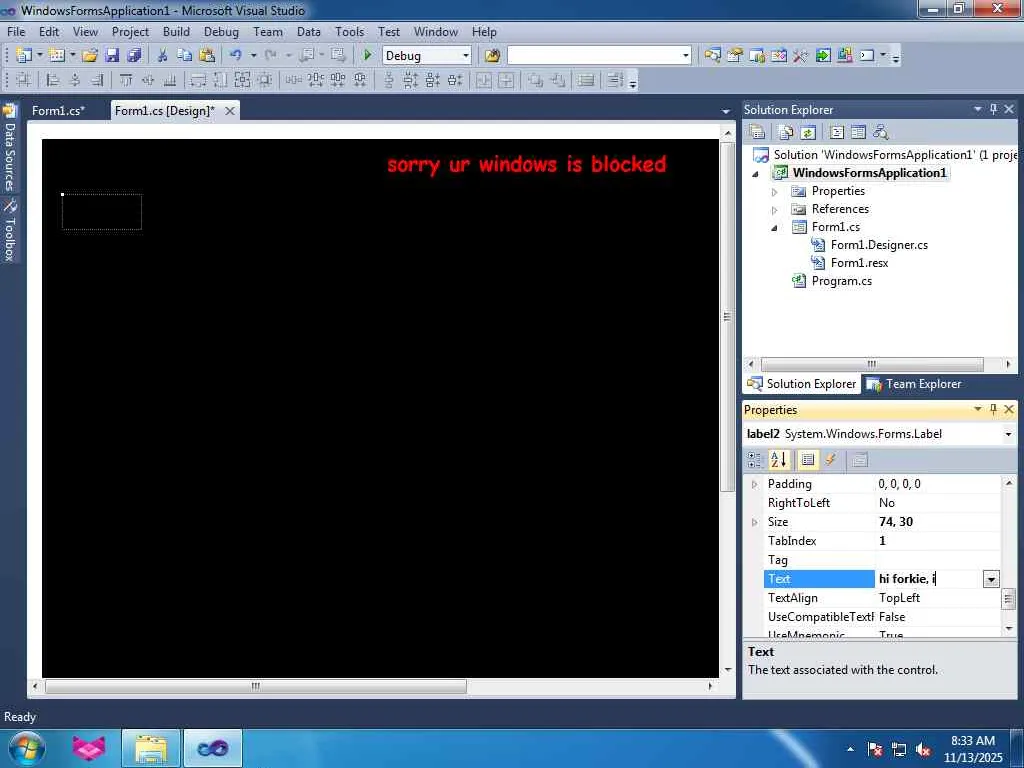Click the Windows Start button

click(x=26, y=748)
